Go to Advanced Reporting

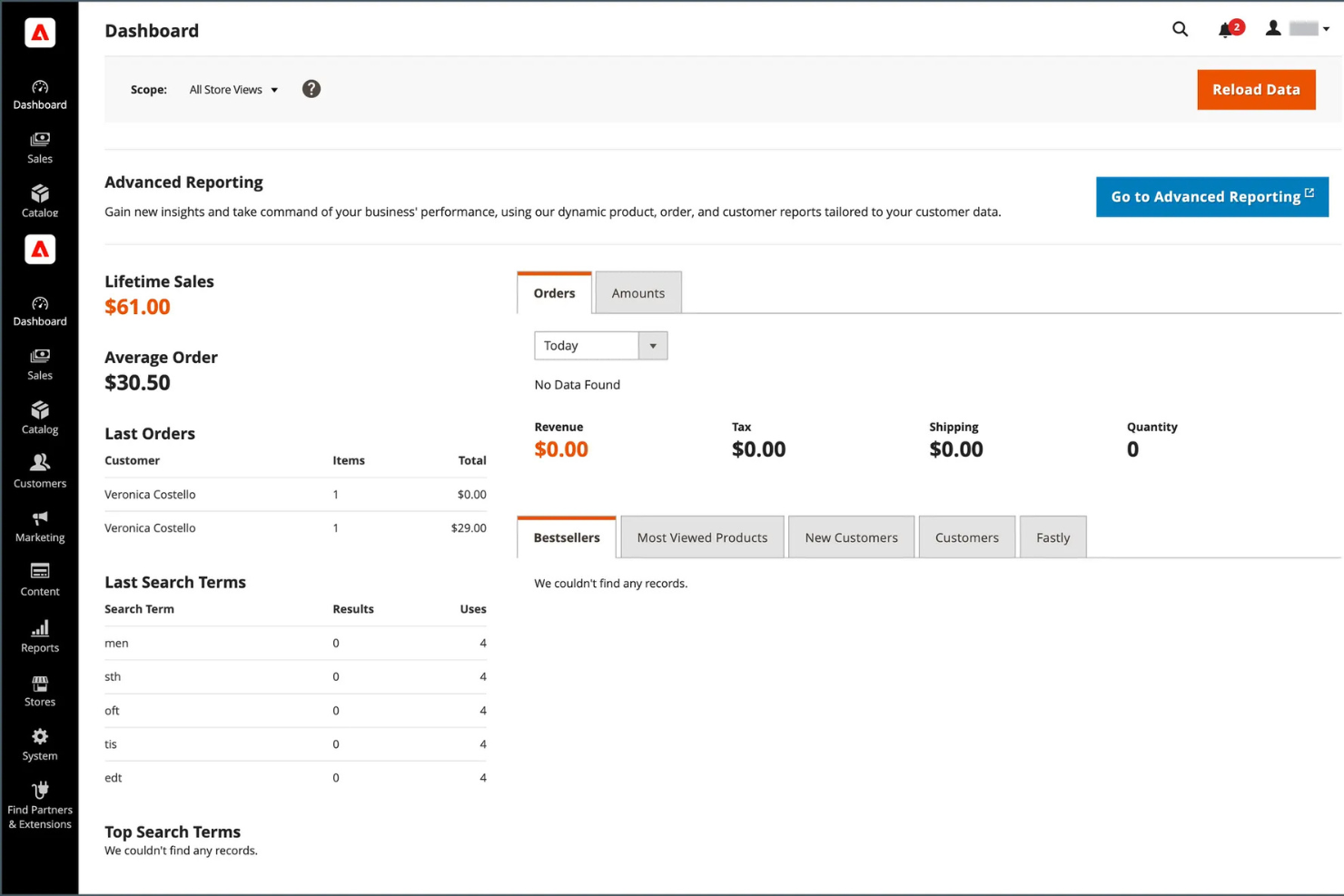[1211, 196]
